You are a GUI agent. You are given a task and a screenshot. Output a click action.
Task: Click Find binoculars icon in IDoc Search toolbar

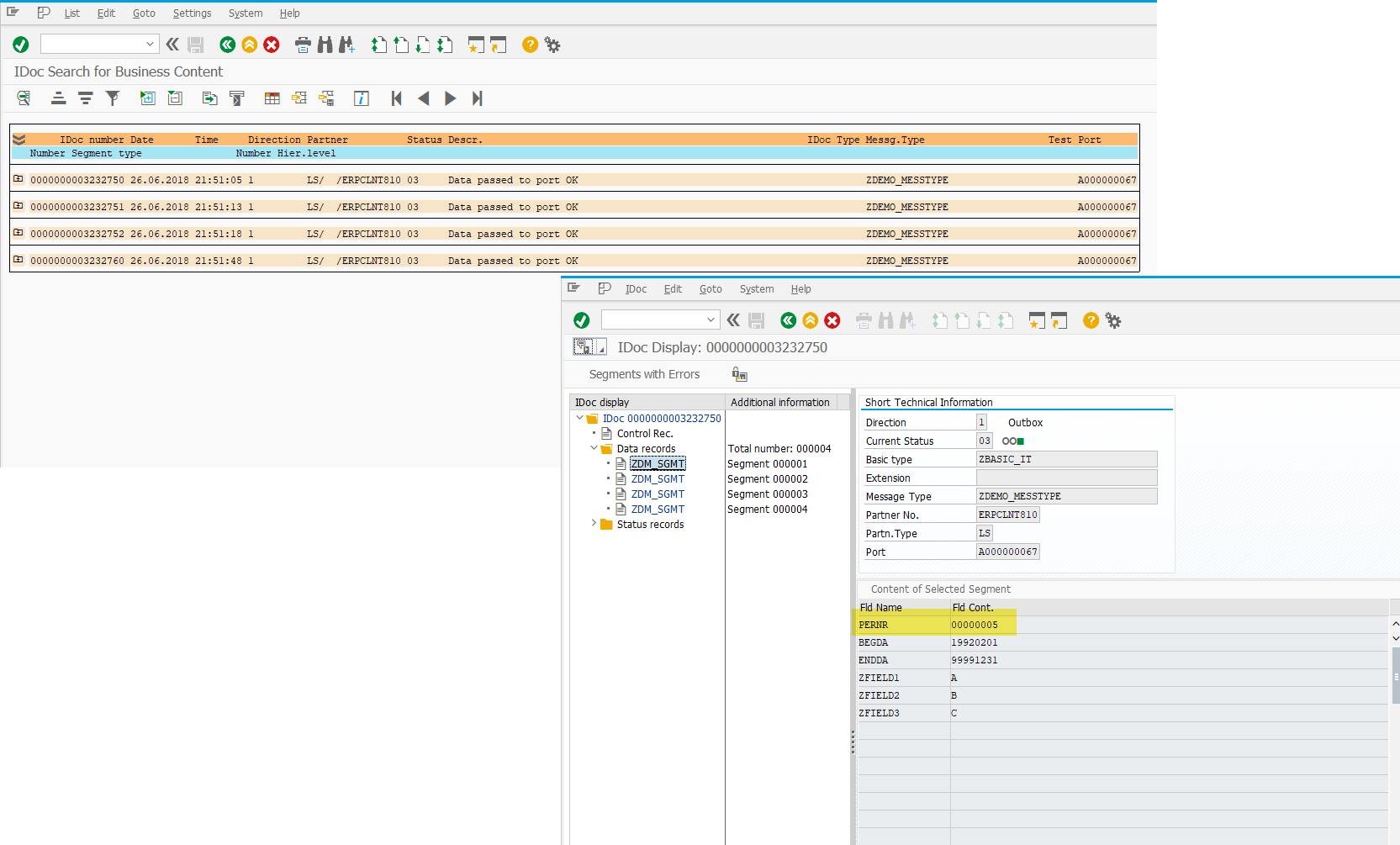pos(325,45)
